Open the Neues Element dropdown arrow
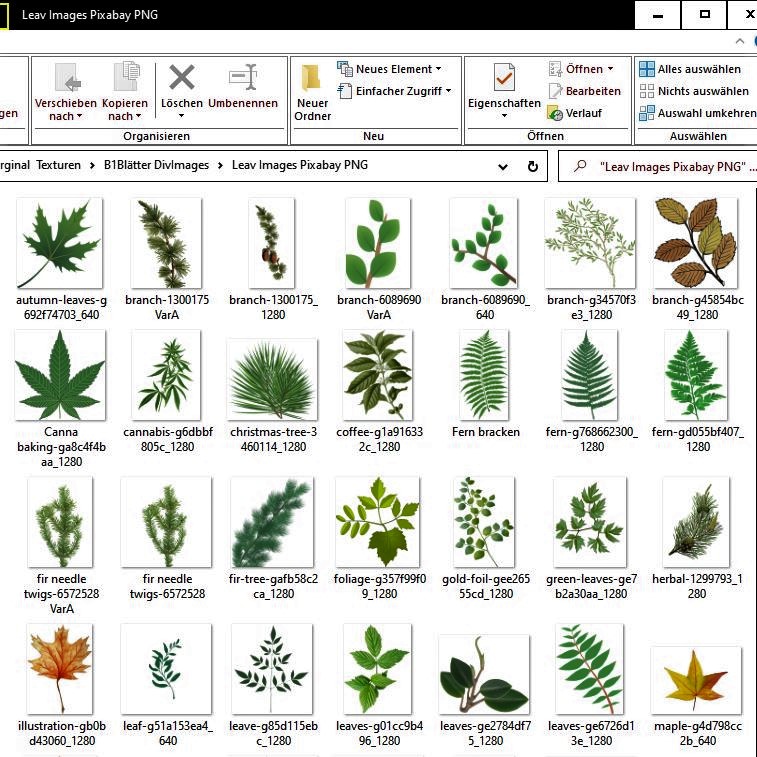757x757 pixels. tap(438, 69)
